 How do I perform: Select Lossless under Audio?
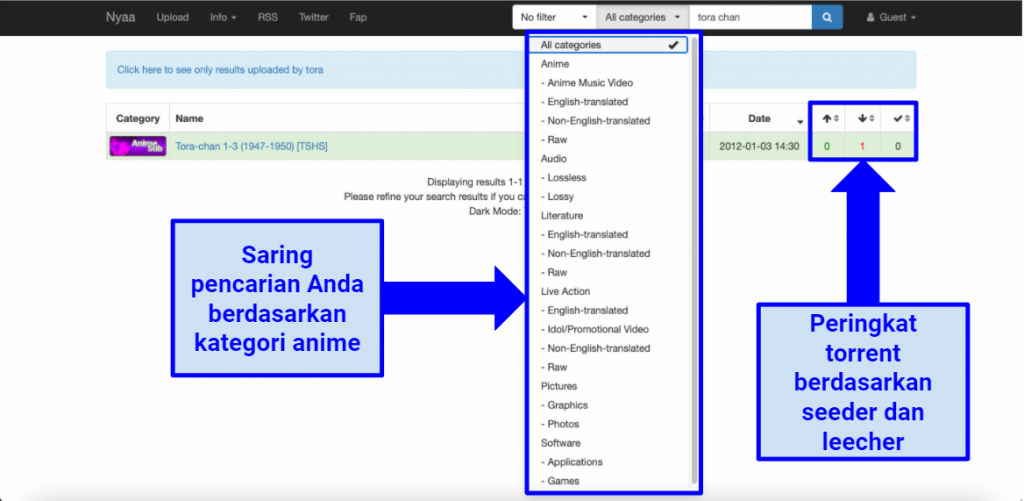click(x=566, y=178)
